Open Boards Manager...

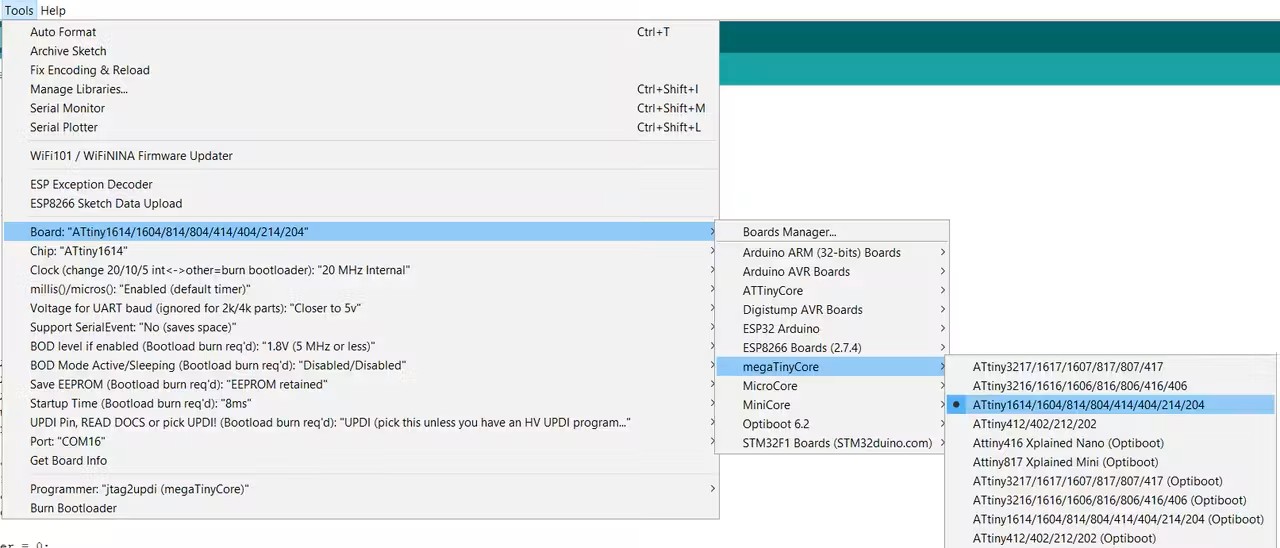tap(832, 232)
